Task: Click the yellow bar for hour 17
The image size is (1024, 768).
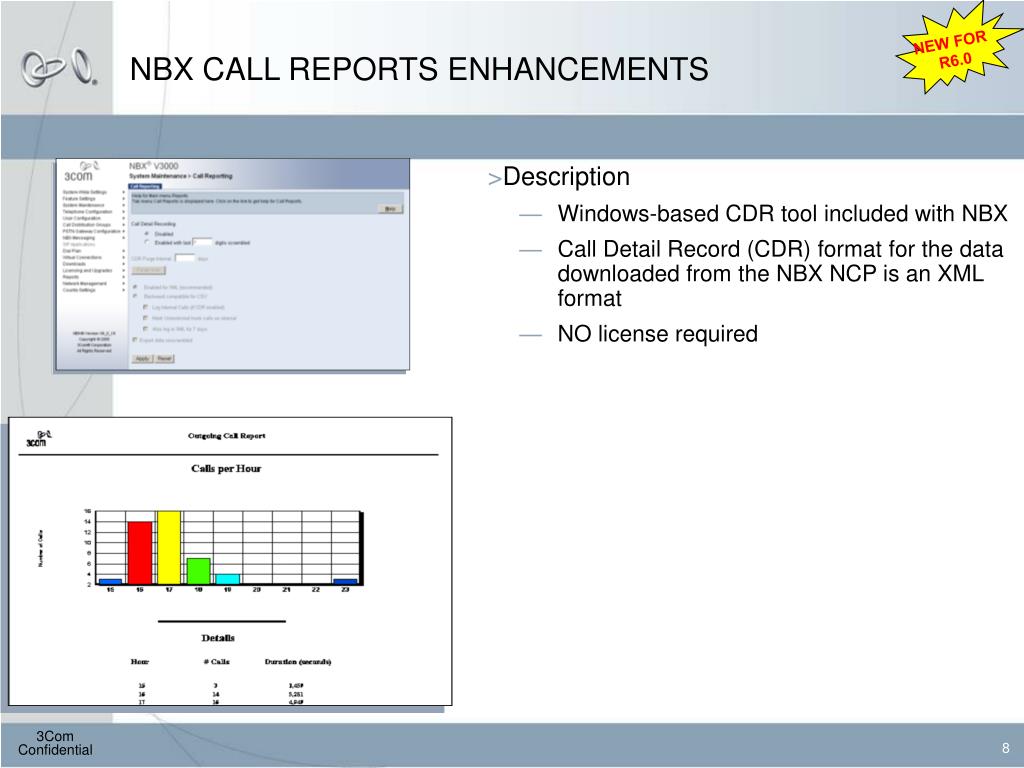Action: [x=168, y=547]
